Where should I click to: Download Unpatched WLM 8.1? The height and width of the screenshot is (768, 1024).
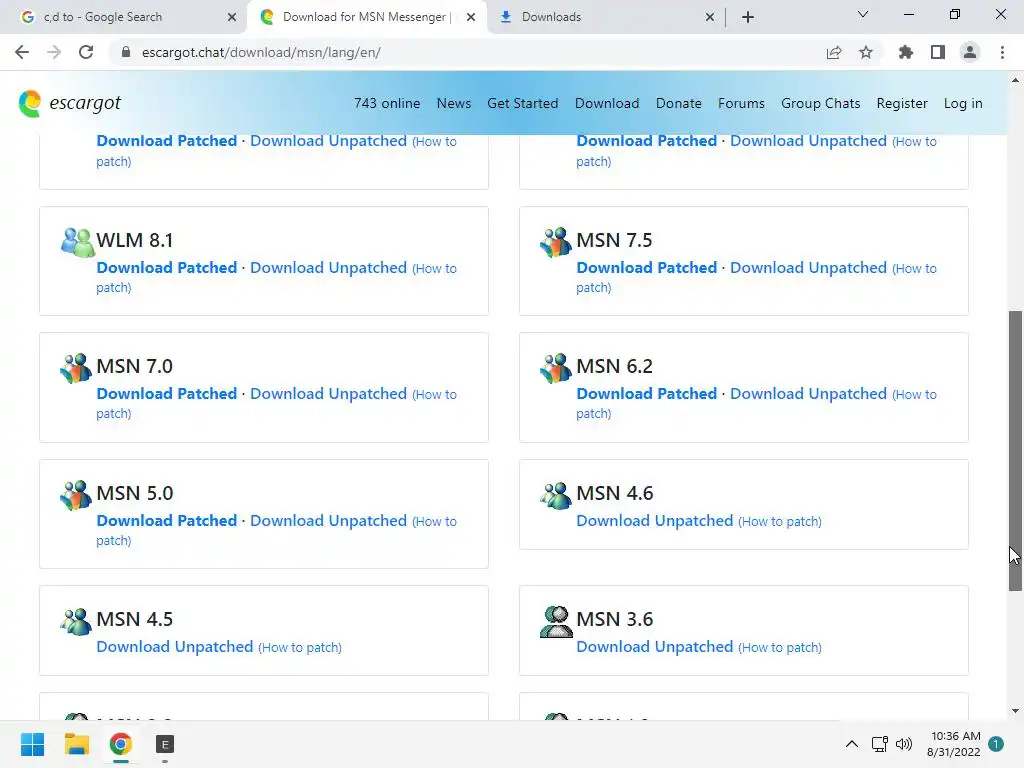point(328,268)
